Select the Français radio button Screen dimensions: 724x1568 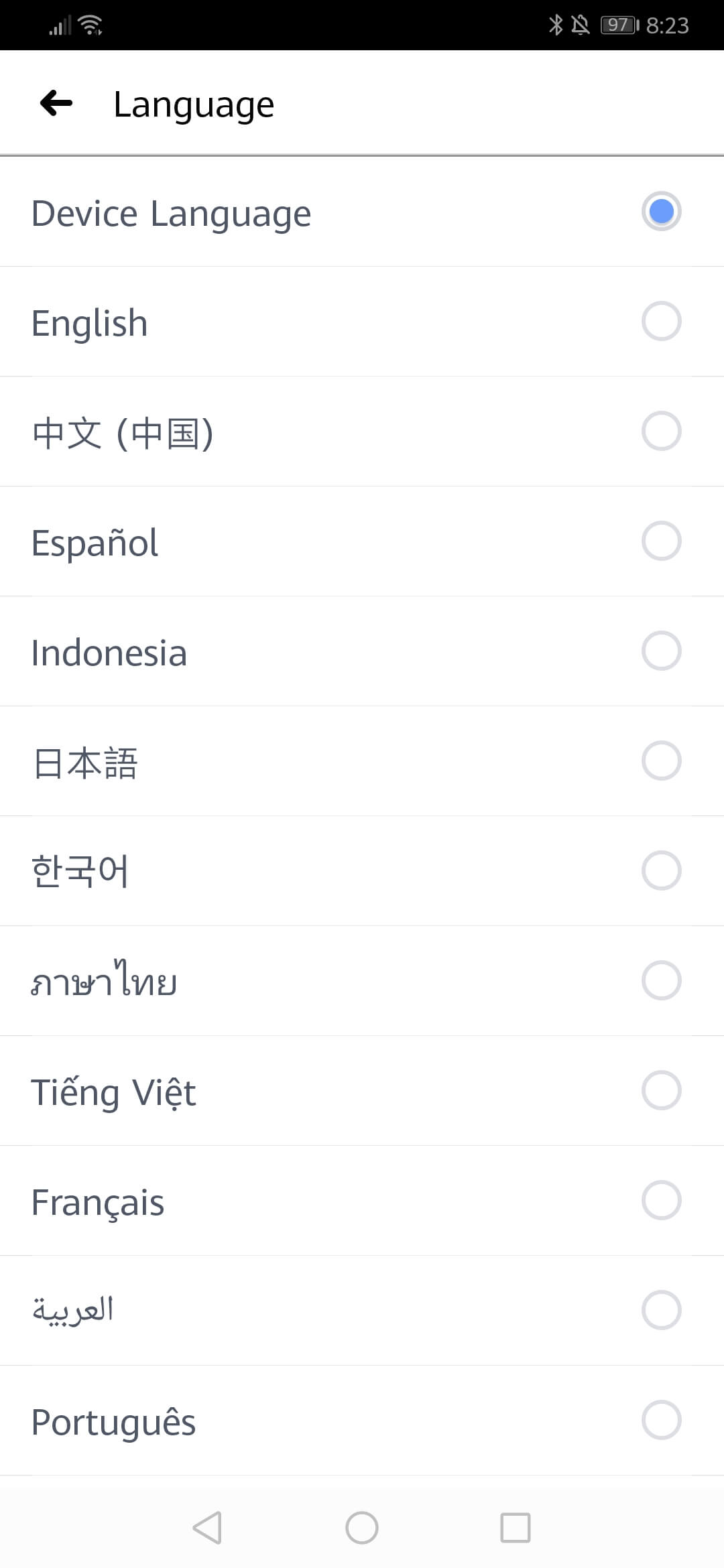(661, 1201)
